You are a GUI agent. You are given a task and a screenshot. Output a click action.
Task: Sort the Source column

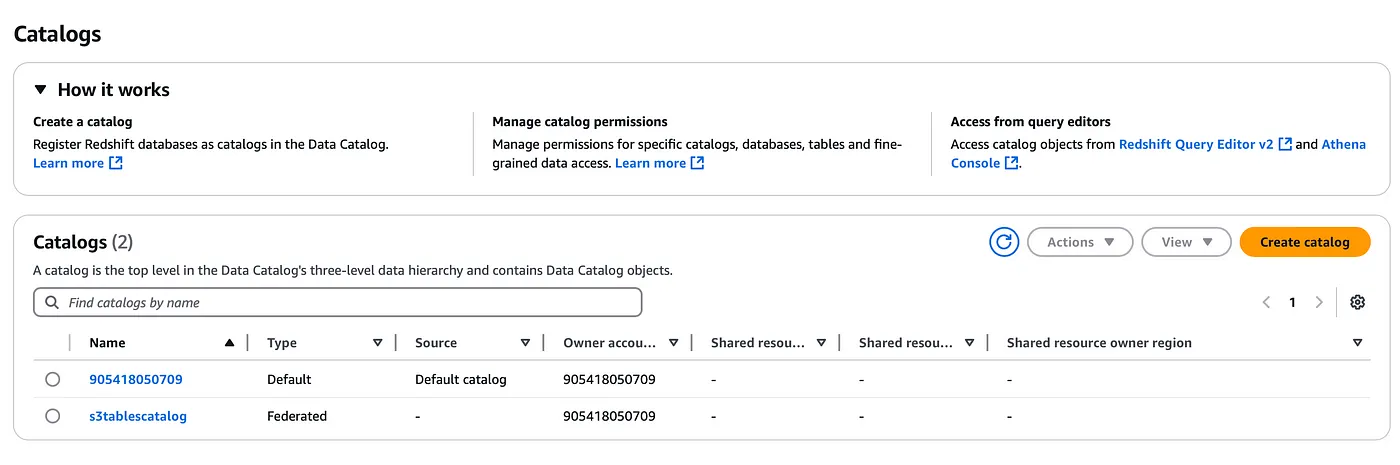(525, 343)
